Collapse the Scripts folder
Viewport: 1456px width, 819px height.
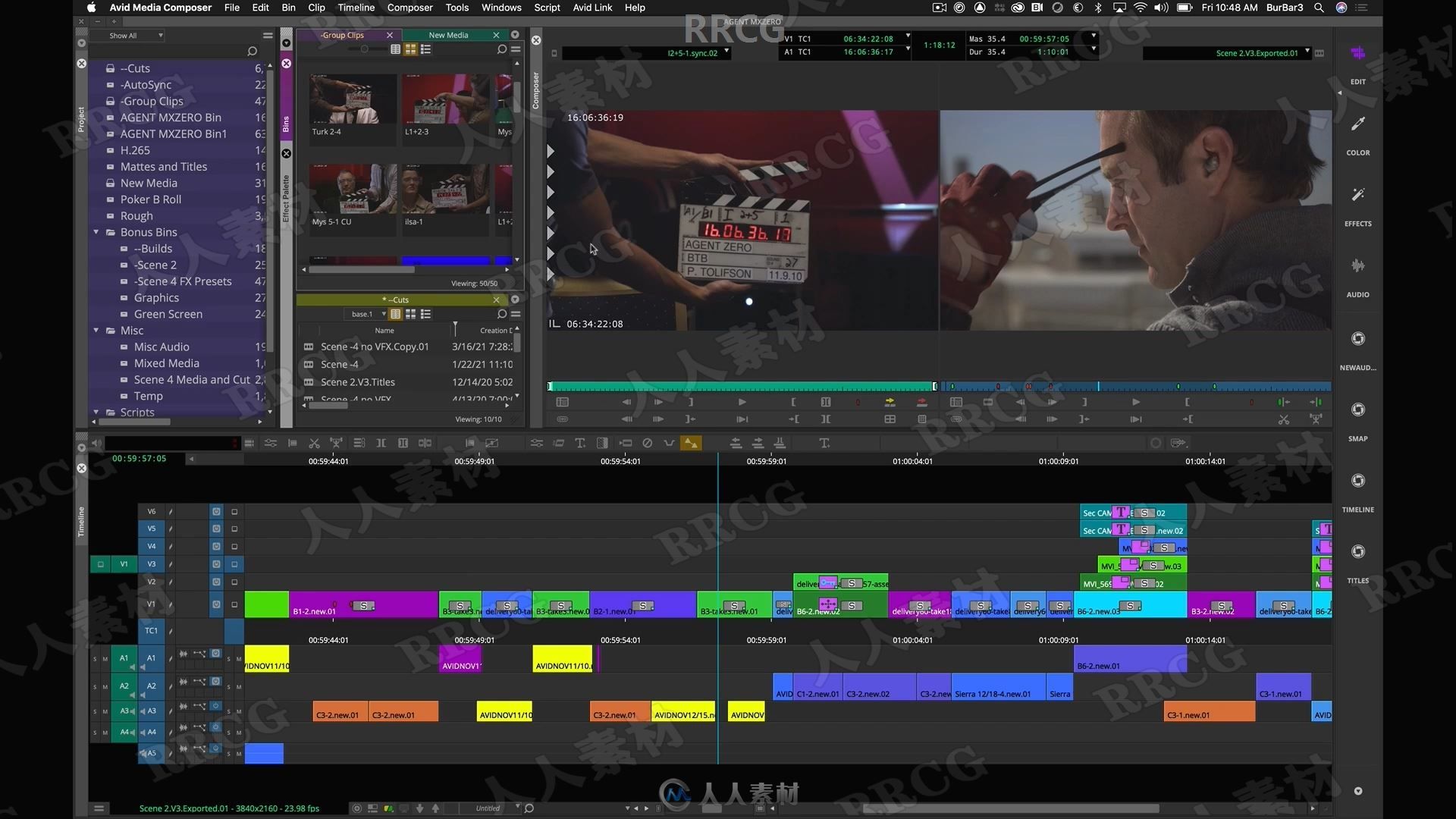96,413
